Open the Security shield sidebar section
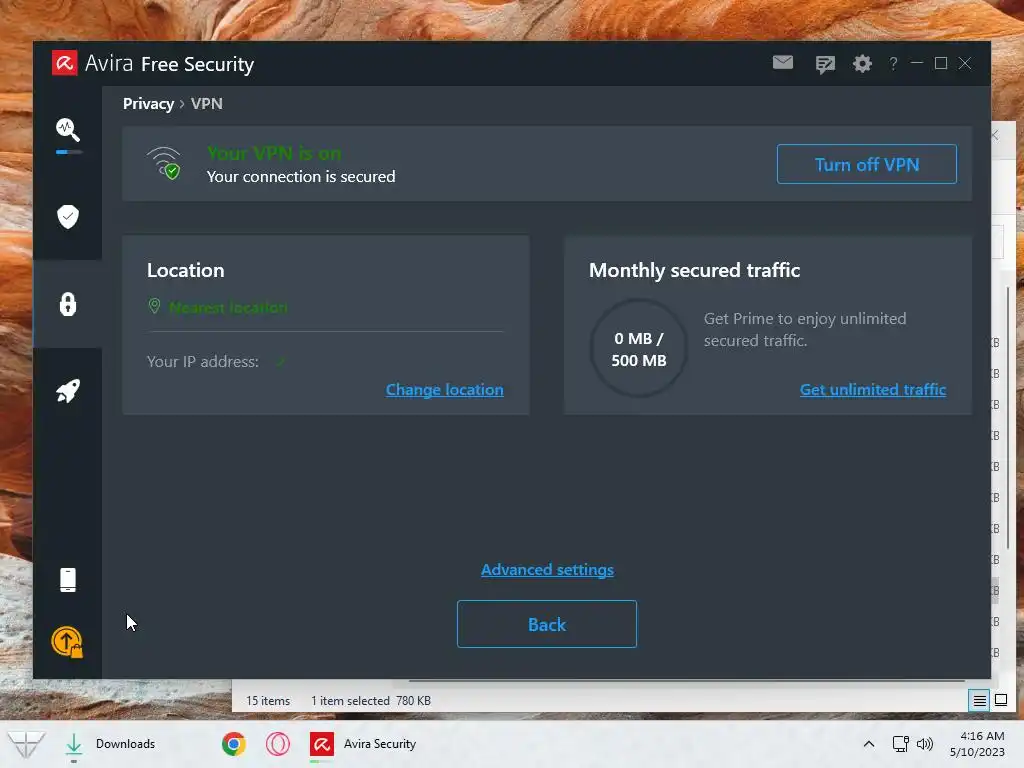This screenshot has height=768, width=1024. (x=68, y=217)
